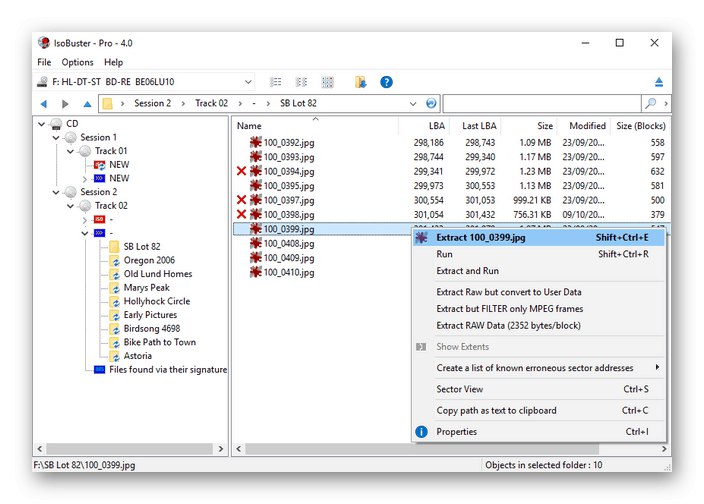Select file 100_0408.jpg
Viewport: 704px width, 504px height.
pyautogui.click(x=289, y=244)
